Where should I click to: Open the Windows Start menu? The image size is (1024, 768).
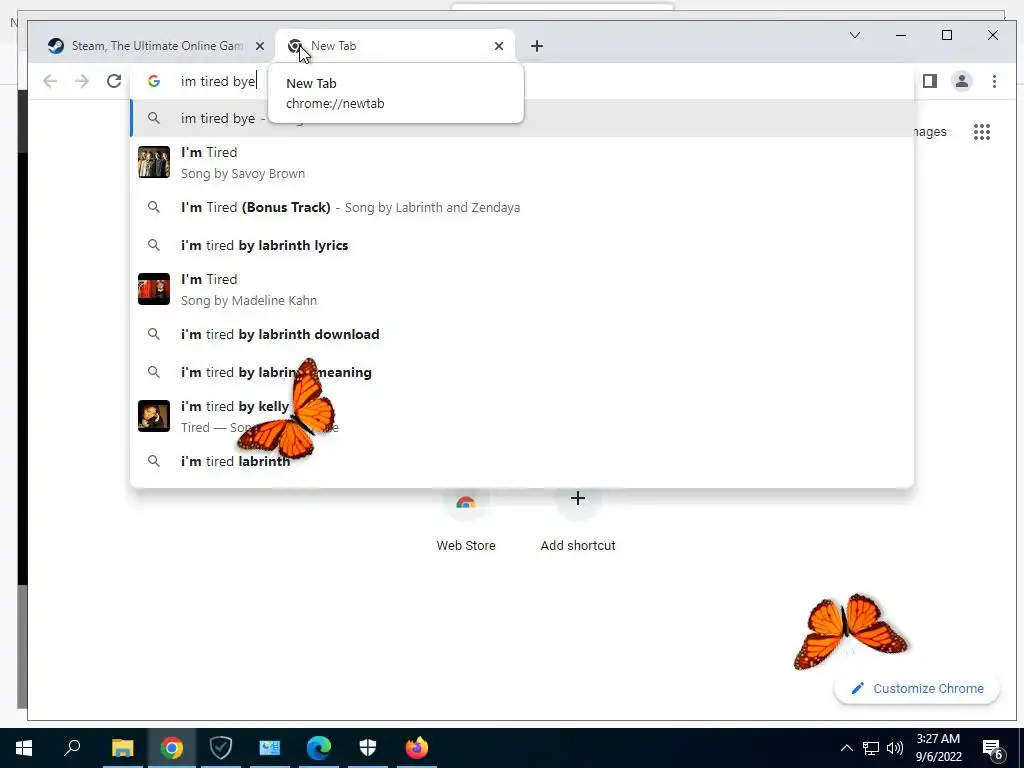coord(24,748)
